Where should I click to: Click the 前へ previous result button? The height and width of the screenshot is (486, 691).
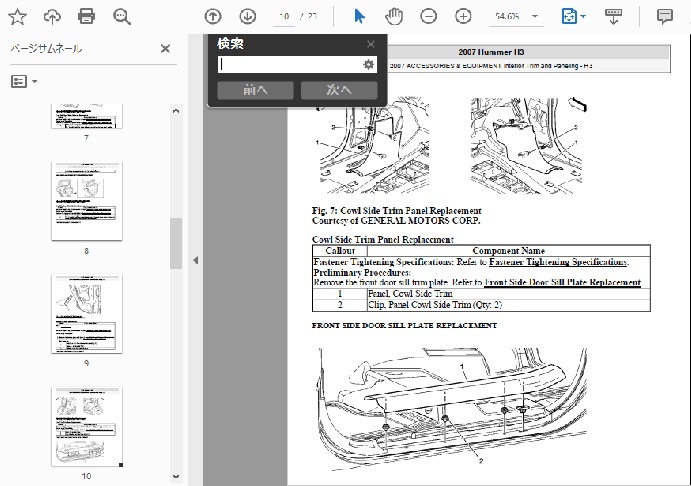[255, 90]
